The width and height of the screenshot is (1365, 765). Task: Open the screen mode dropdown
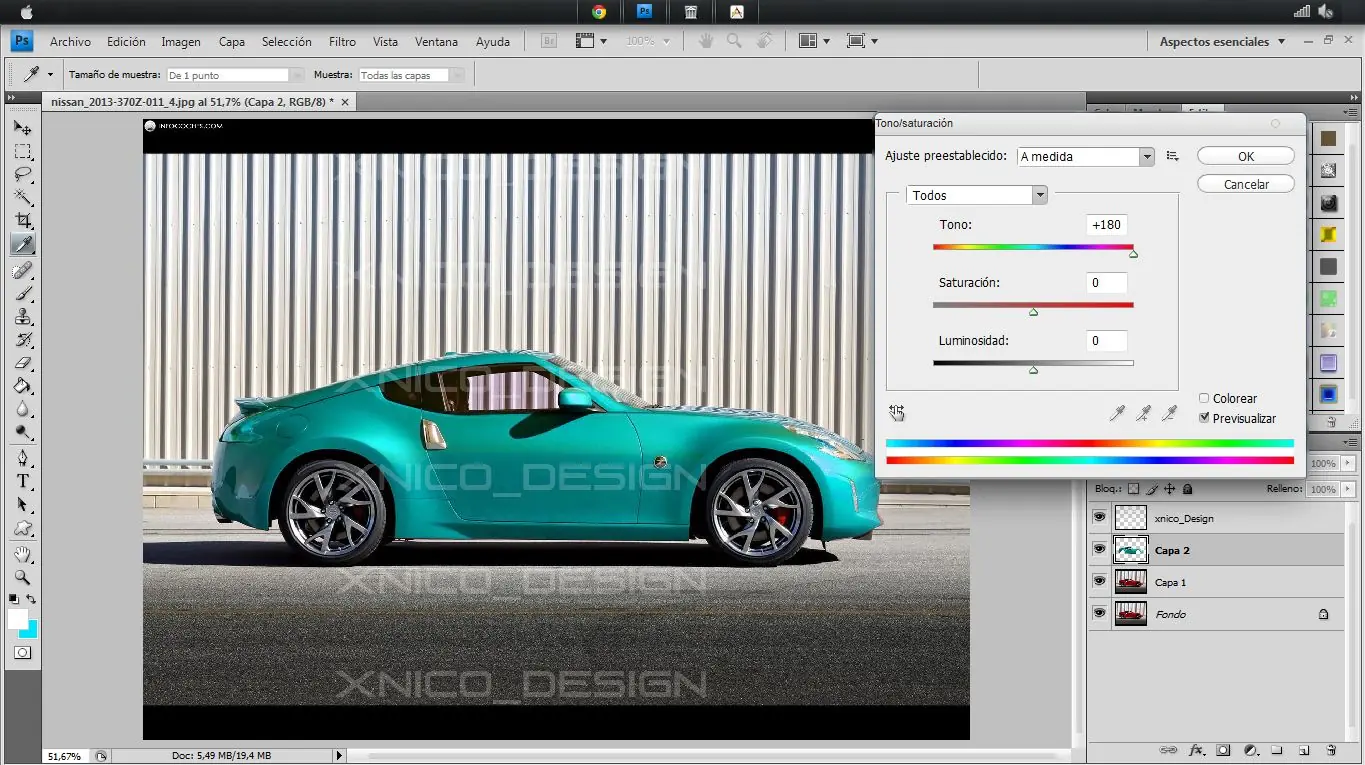coord(862,41)
